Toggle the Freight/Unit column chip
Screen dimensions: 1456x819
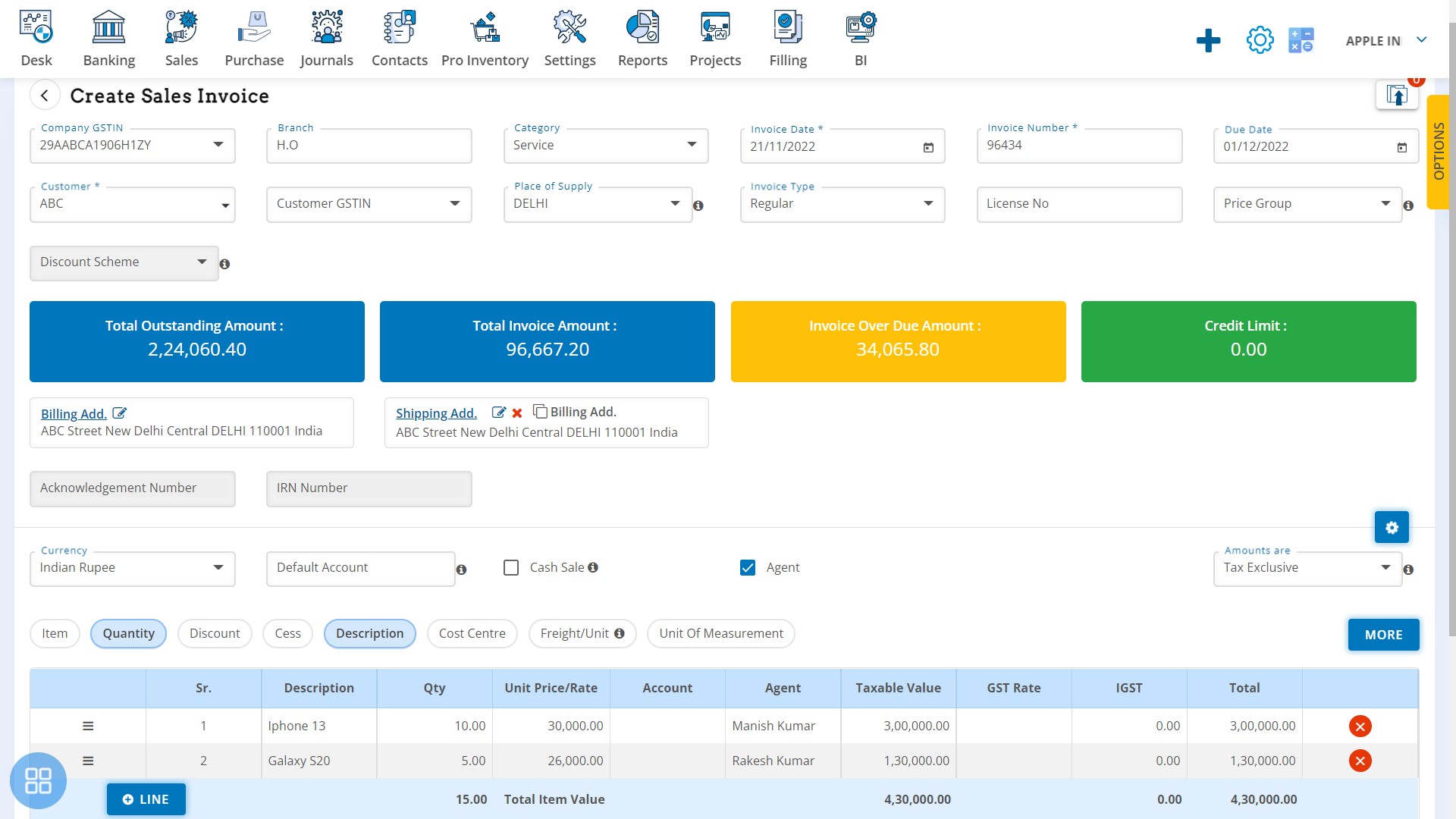click(x=582, y=633)
